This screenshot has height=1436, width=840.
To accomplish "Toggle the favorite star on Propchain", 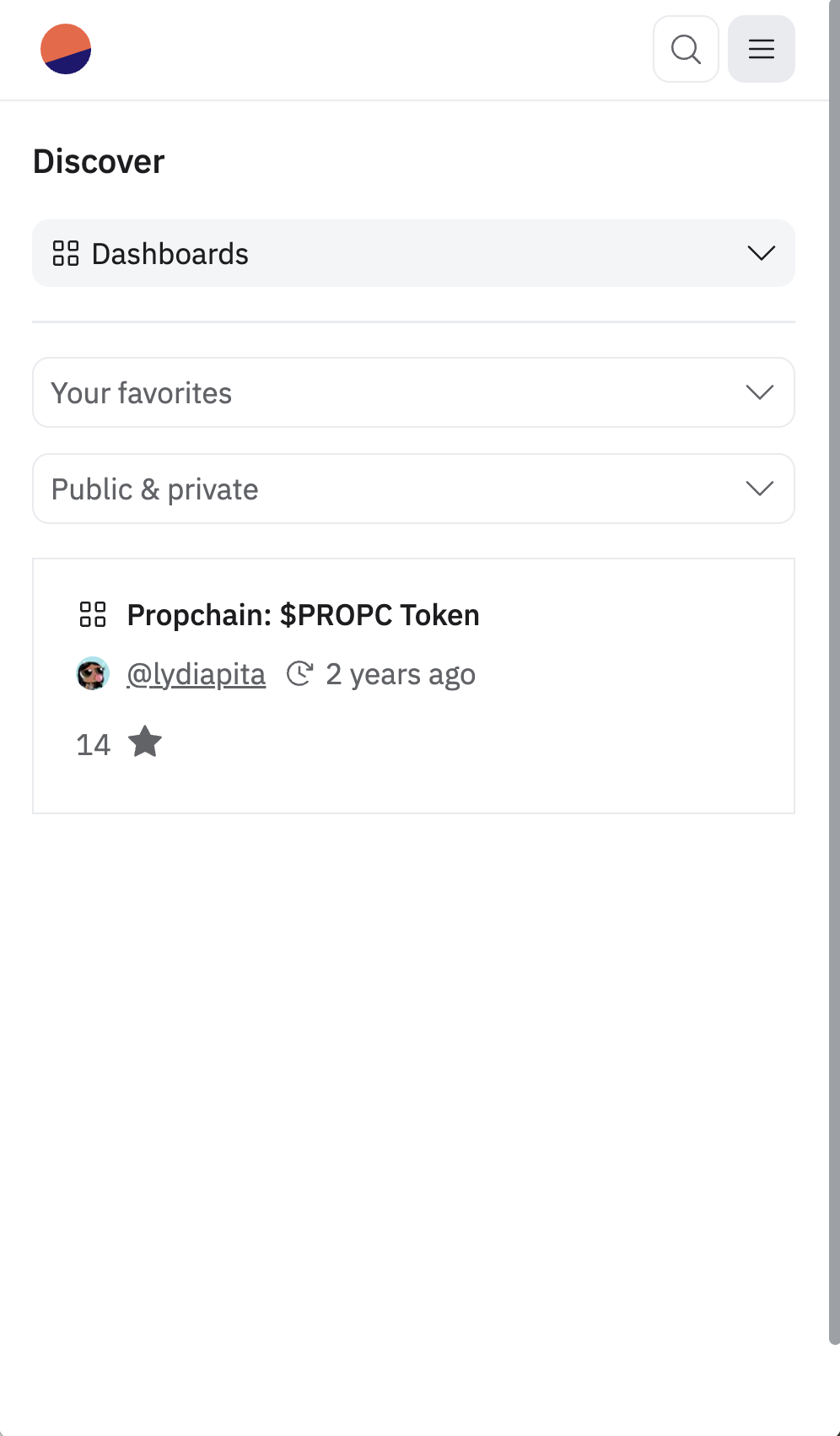I will tap(145, 742).
